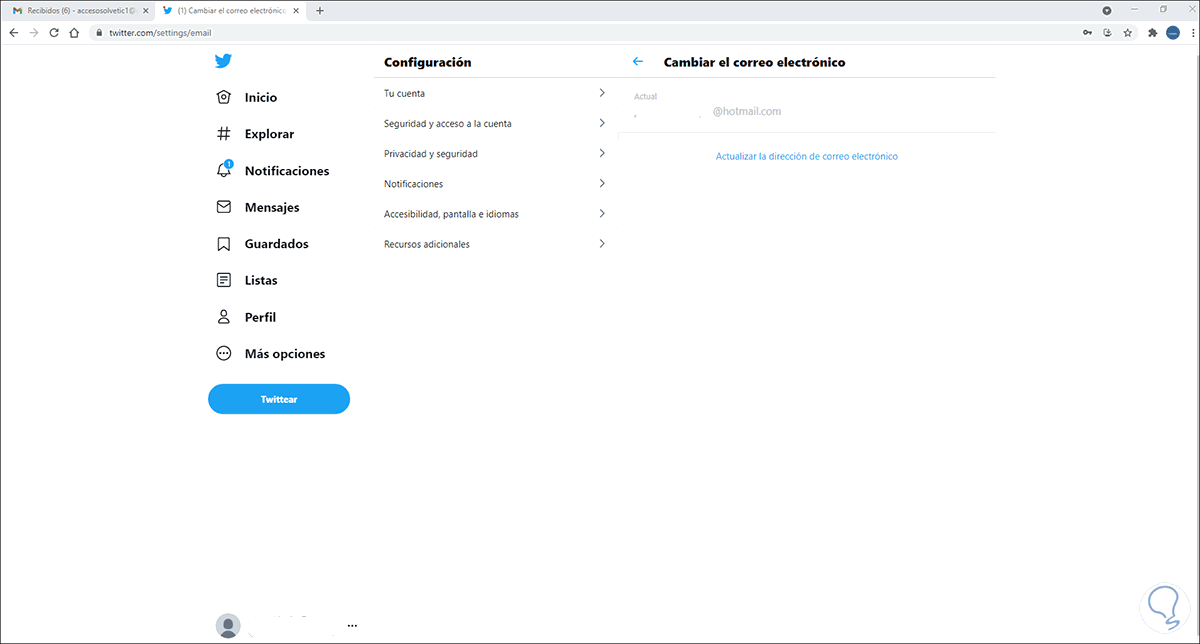Expand Recursos adicionales chevron
Viewport: 1200px width, 644px height.
pos(602,243)
